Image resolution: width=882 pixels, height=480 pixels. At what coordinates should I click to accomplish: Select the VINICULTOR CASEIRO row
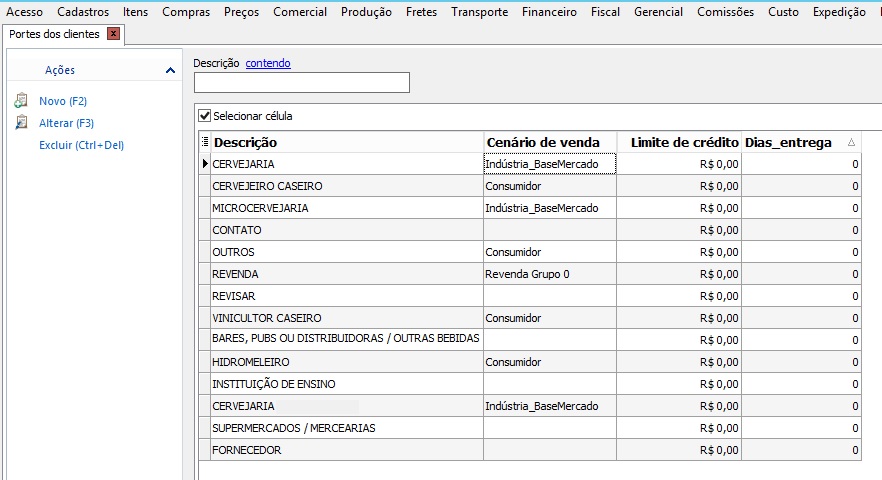pyautogui.click(x=530, y=318)
